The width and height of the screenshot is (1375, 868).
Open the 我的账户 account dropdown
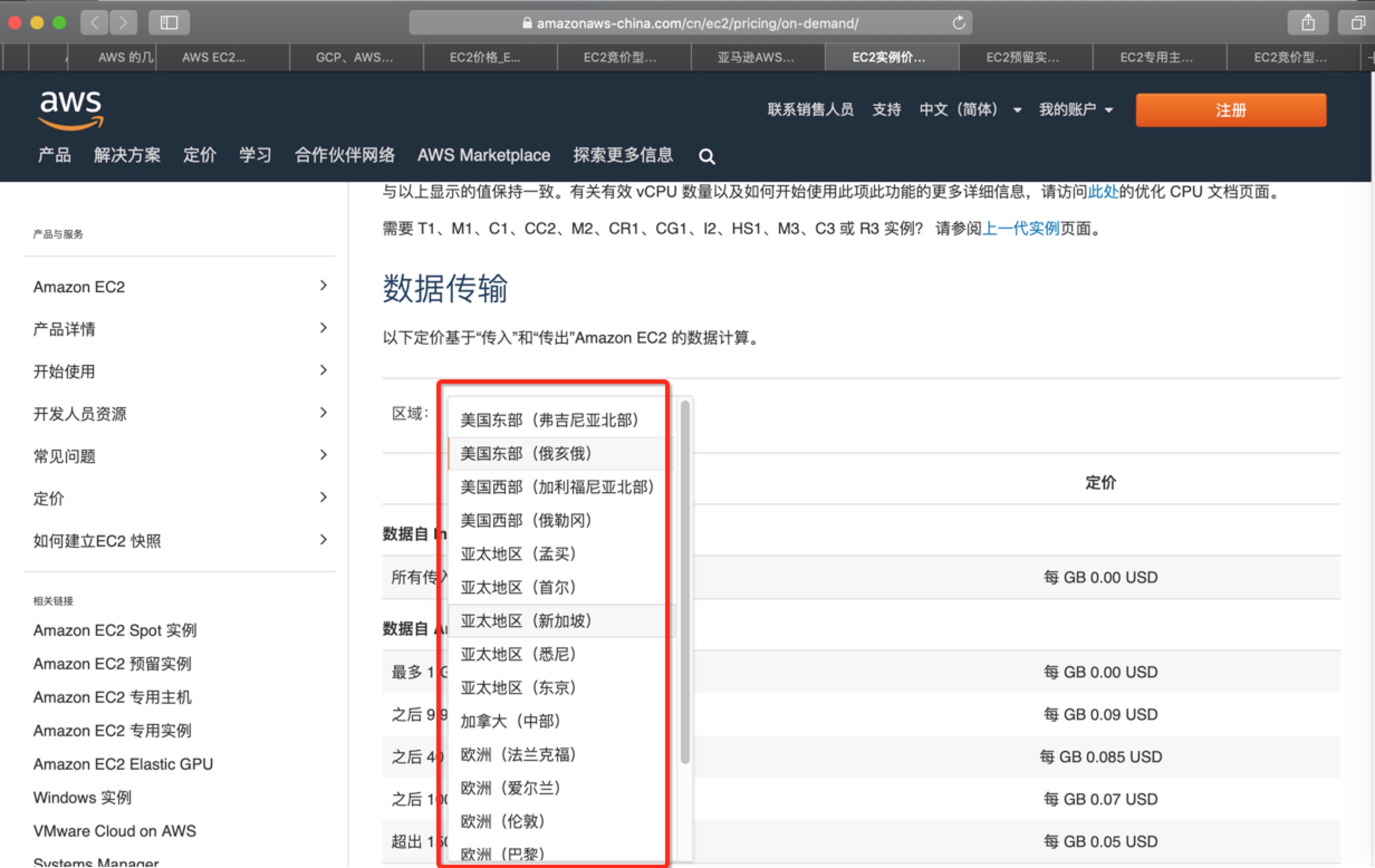point(1076,109)
